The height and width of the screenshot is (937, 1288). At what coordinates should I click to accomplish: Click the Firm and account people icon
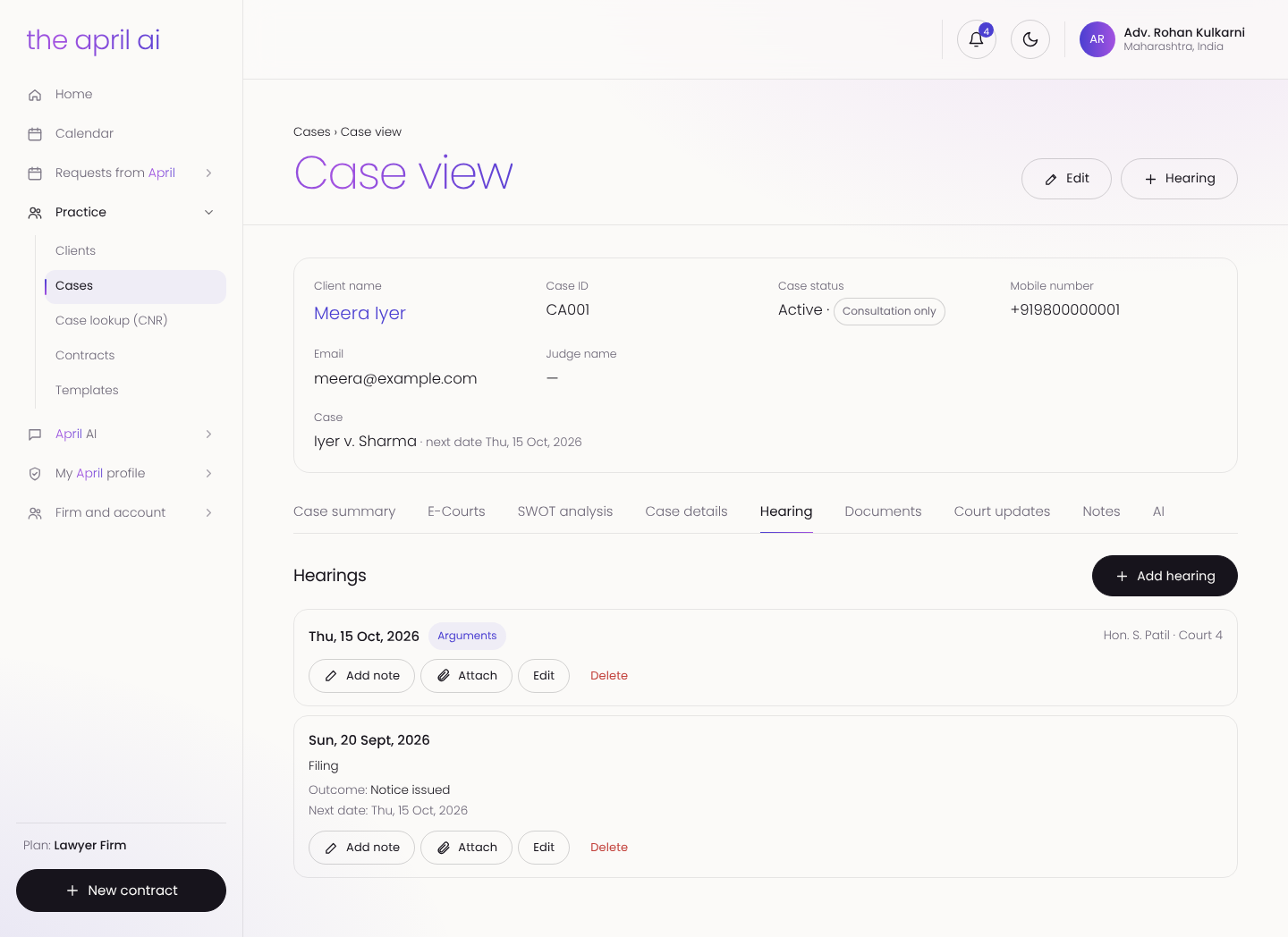point(35,513)
